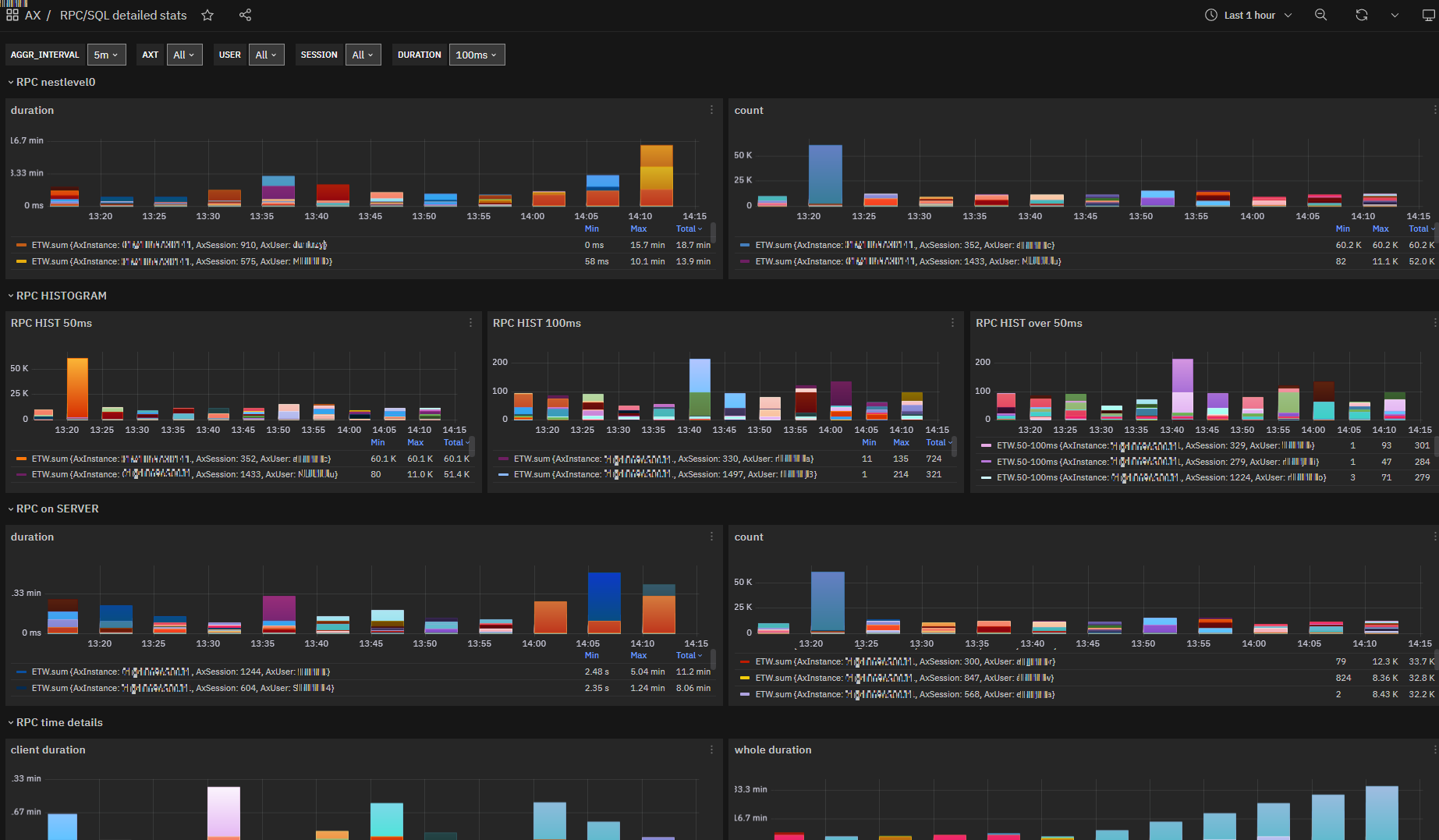Click the zoom out time range icon
Viewport: 1439px width, 840px height.
click(1320, 15)
